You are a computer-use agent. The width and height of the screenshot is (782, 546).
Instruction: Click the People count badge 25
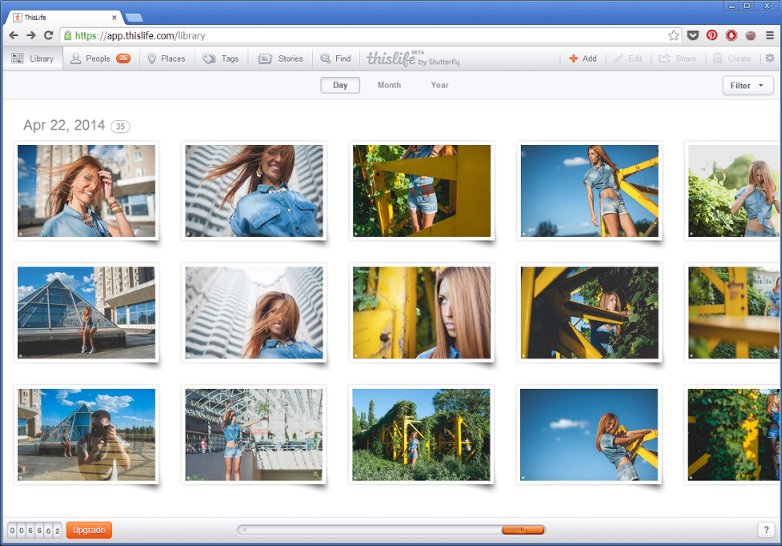123,58
